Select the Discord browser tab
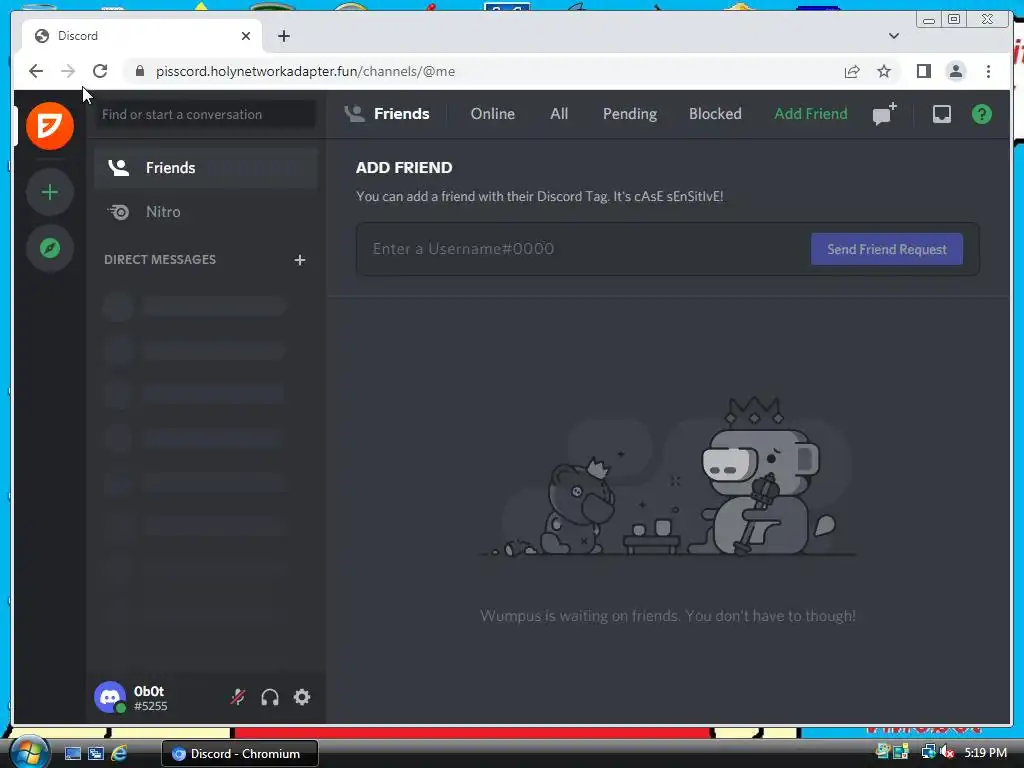 (x=142, y=36)
